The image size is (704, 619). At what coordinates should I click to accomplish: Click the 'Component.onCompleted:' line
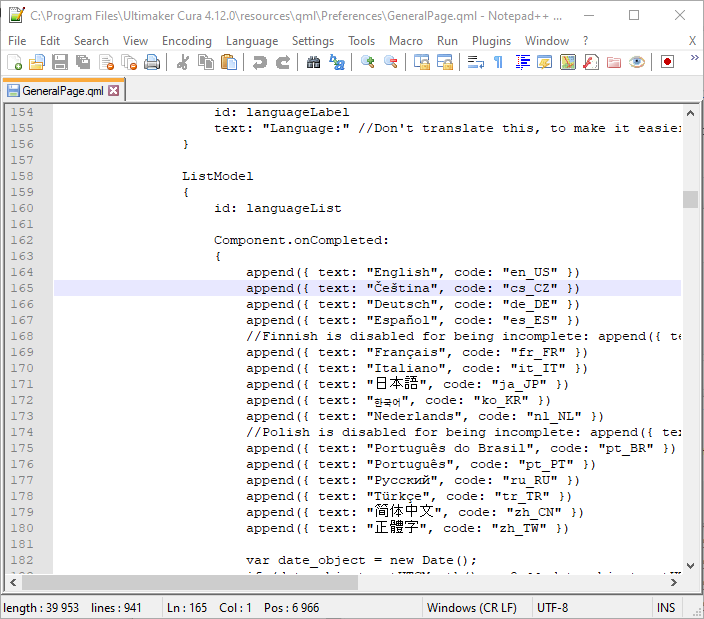(301, 240)
